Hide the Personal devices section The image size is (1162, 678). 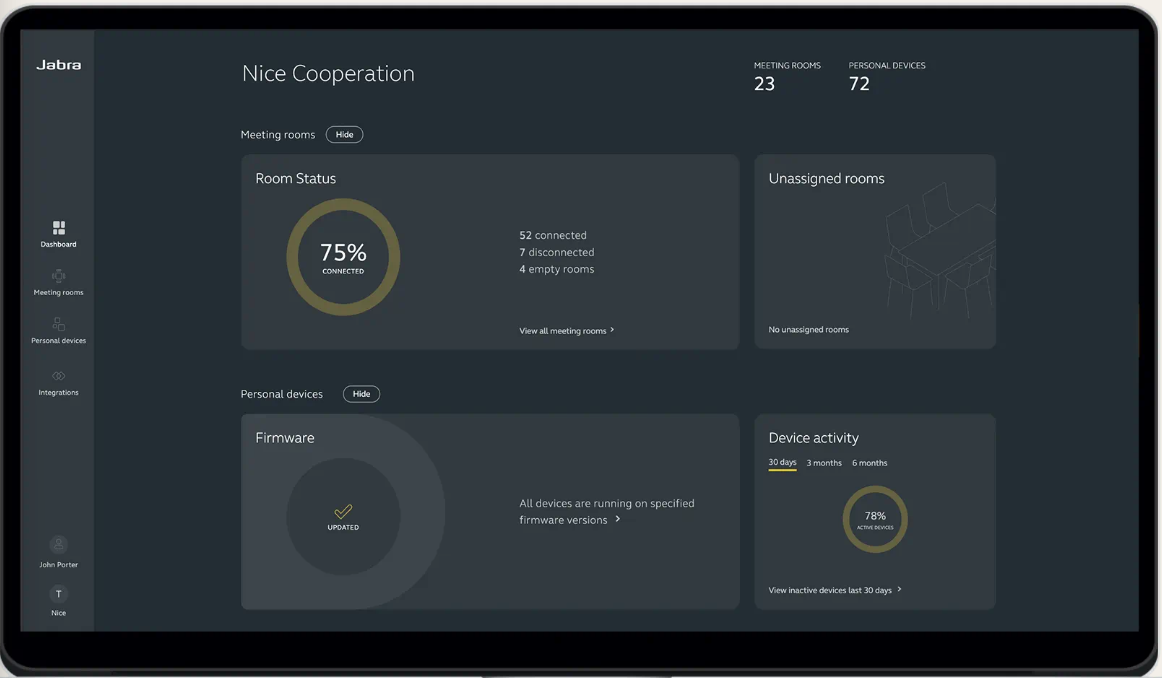[x=361, y=394]
